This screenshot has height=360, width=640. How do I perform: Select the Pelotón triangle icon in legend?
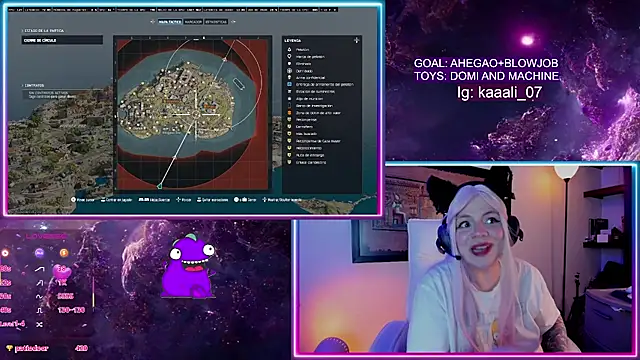click(x=289, y=49)
